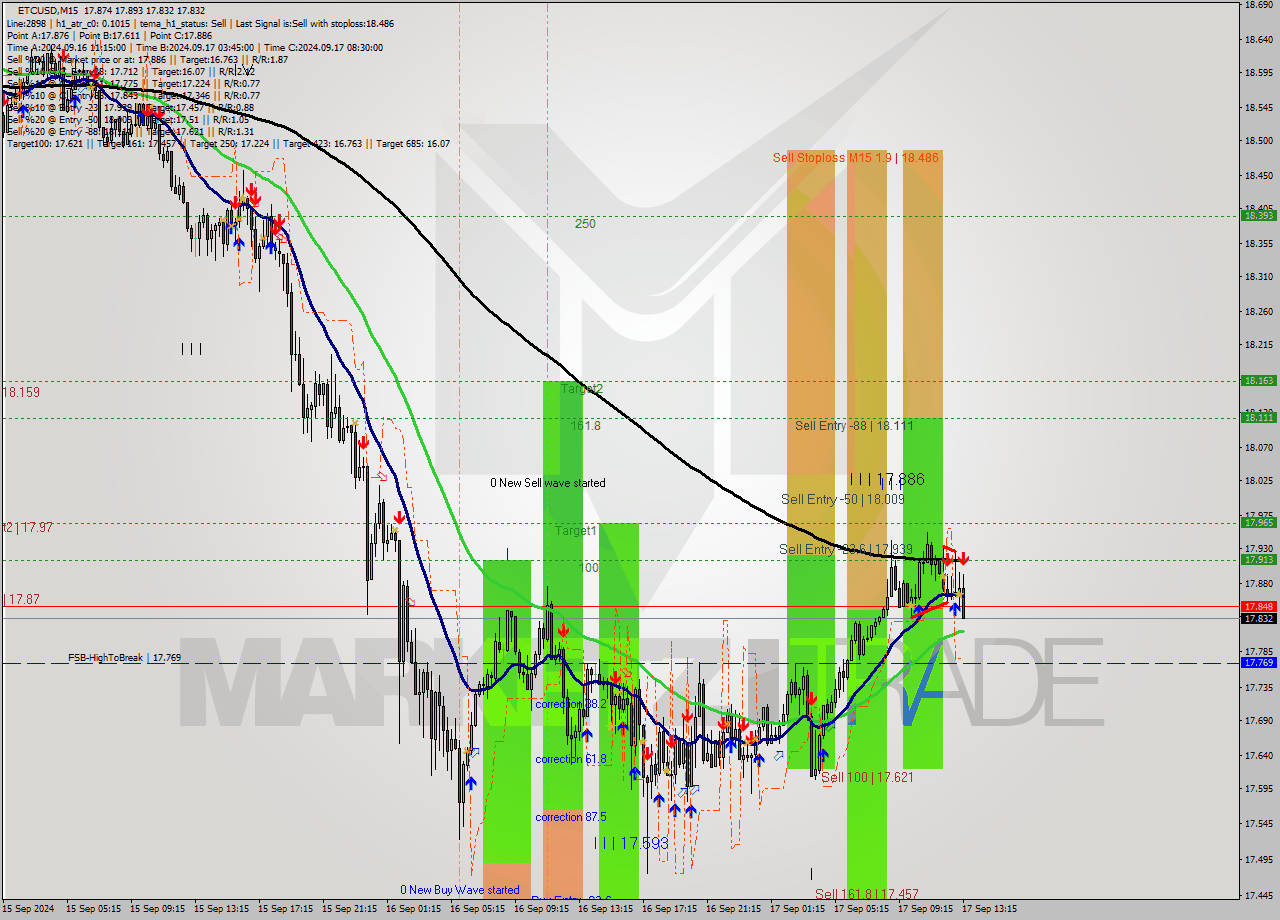Click the 17.690 price axis value

pyautogui.click(x=1258, y=720)
